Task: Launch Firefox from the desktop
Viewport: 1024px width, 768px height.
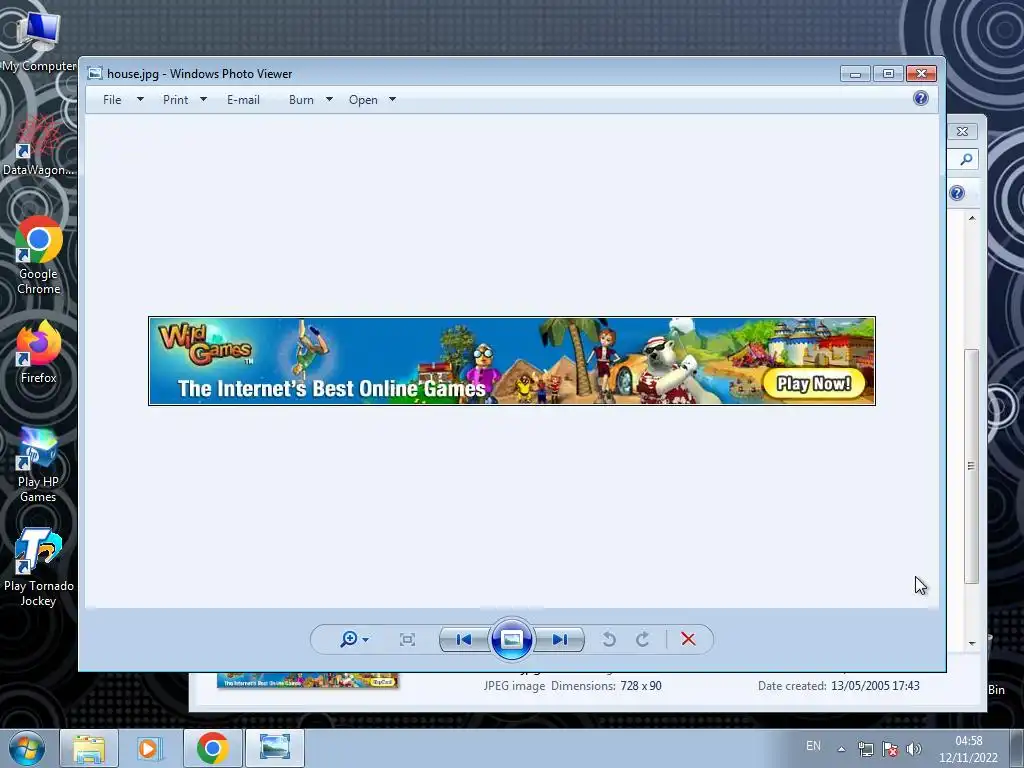Action: click(x=39, y=353)
